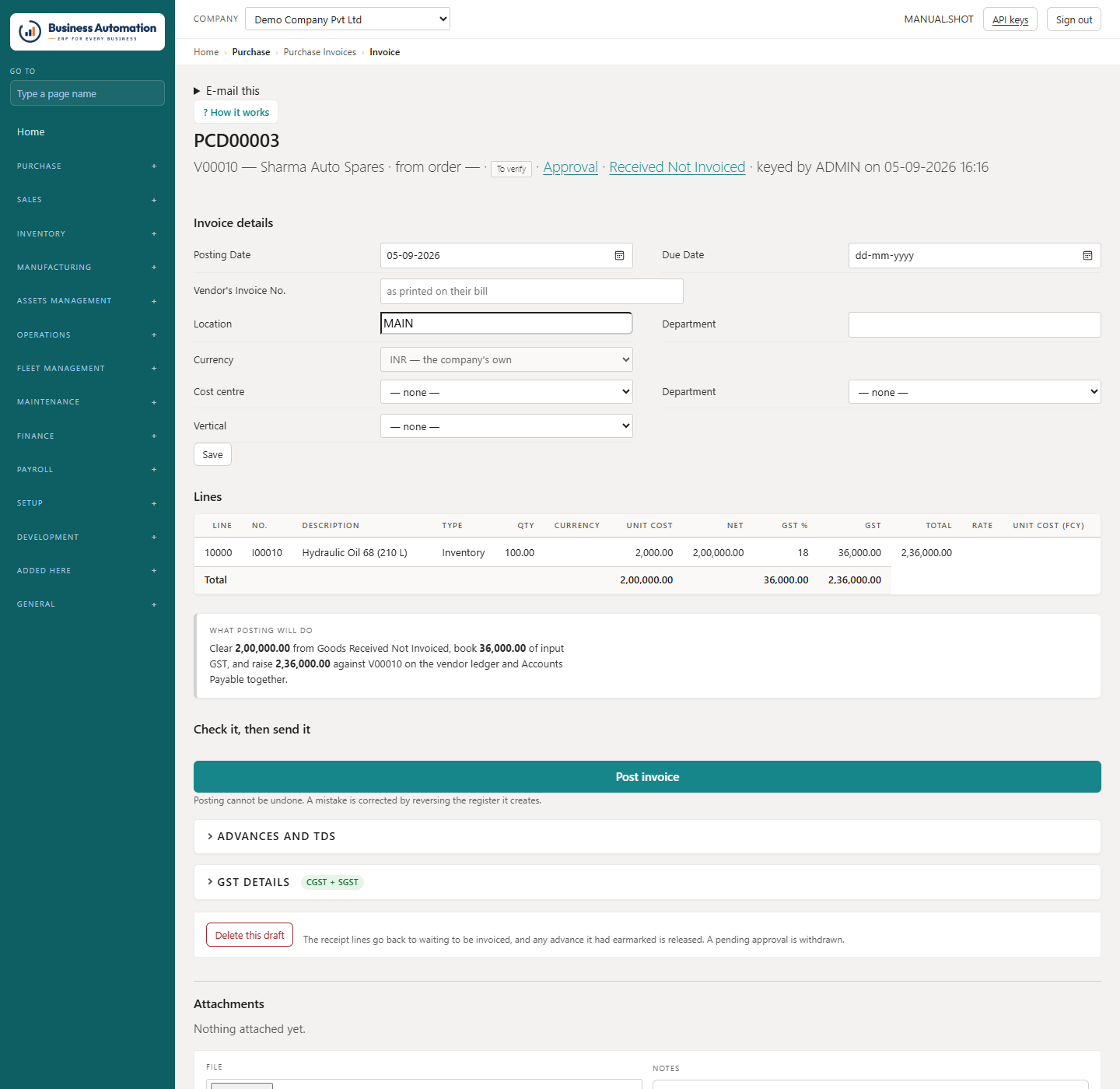Viewport: 1120px width, 1089px height.
Task: Click Purchase Invoices breadcrumb
Action: 320,52
